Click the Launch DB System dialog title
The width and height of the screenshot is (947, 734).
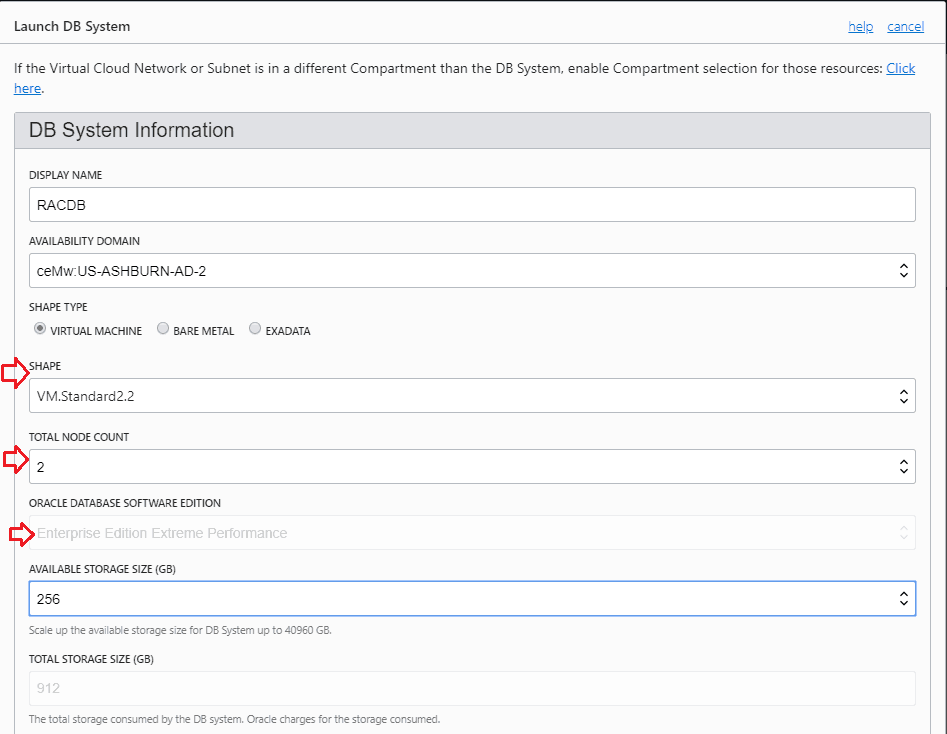[72, 26]
